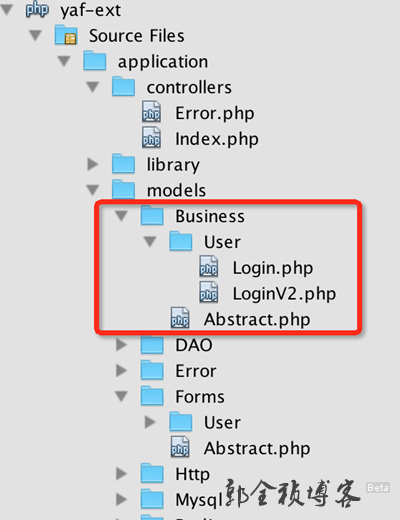Expand the DAO folder

tap(121, 345)
